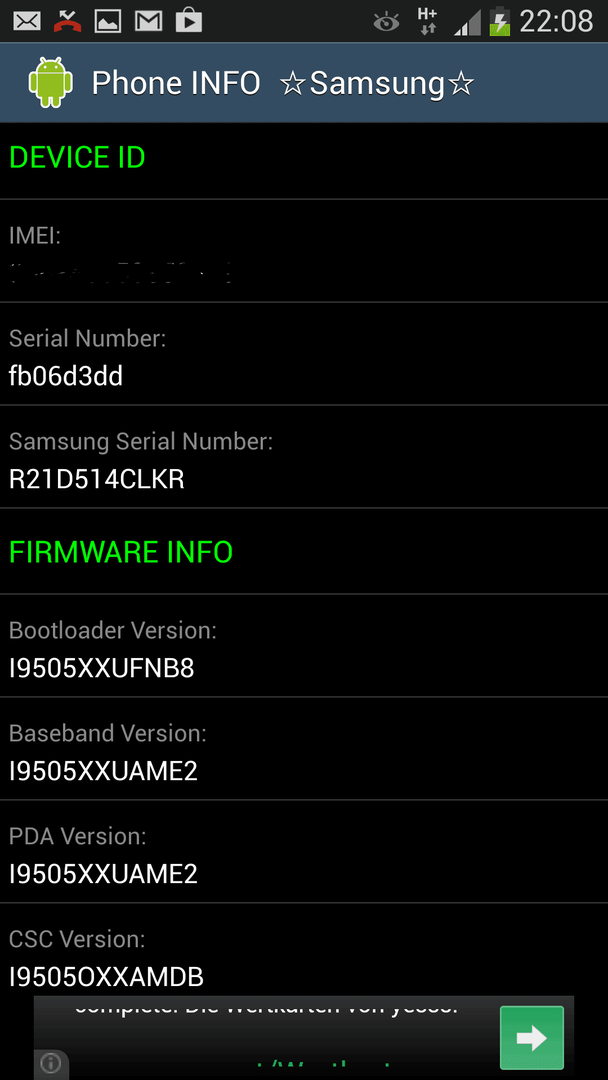Tap the Smart Stay eye icon

pos(386,22)
